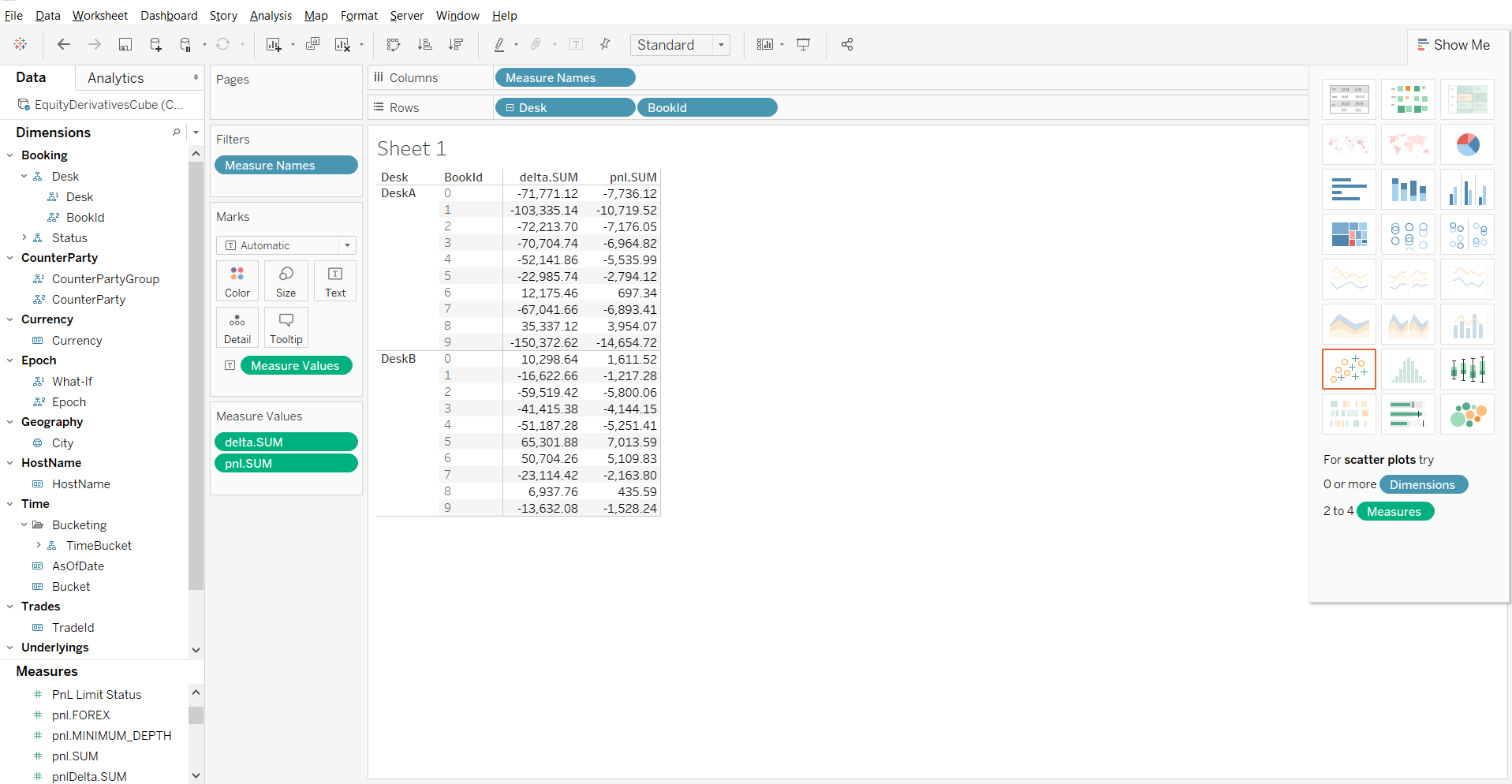The height and width of the screenshot is (784, 1512).
Task: Open the Standard fit dropdown
Action: click(720, 45)
